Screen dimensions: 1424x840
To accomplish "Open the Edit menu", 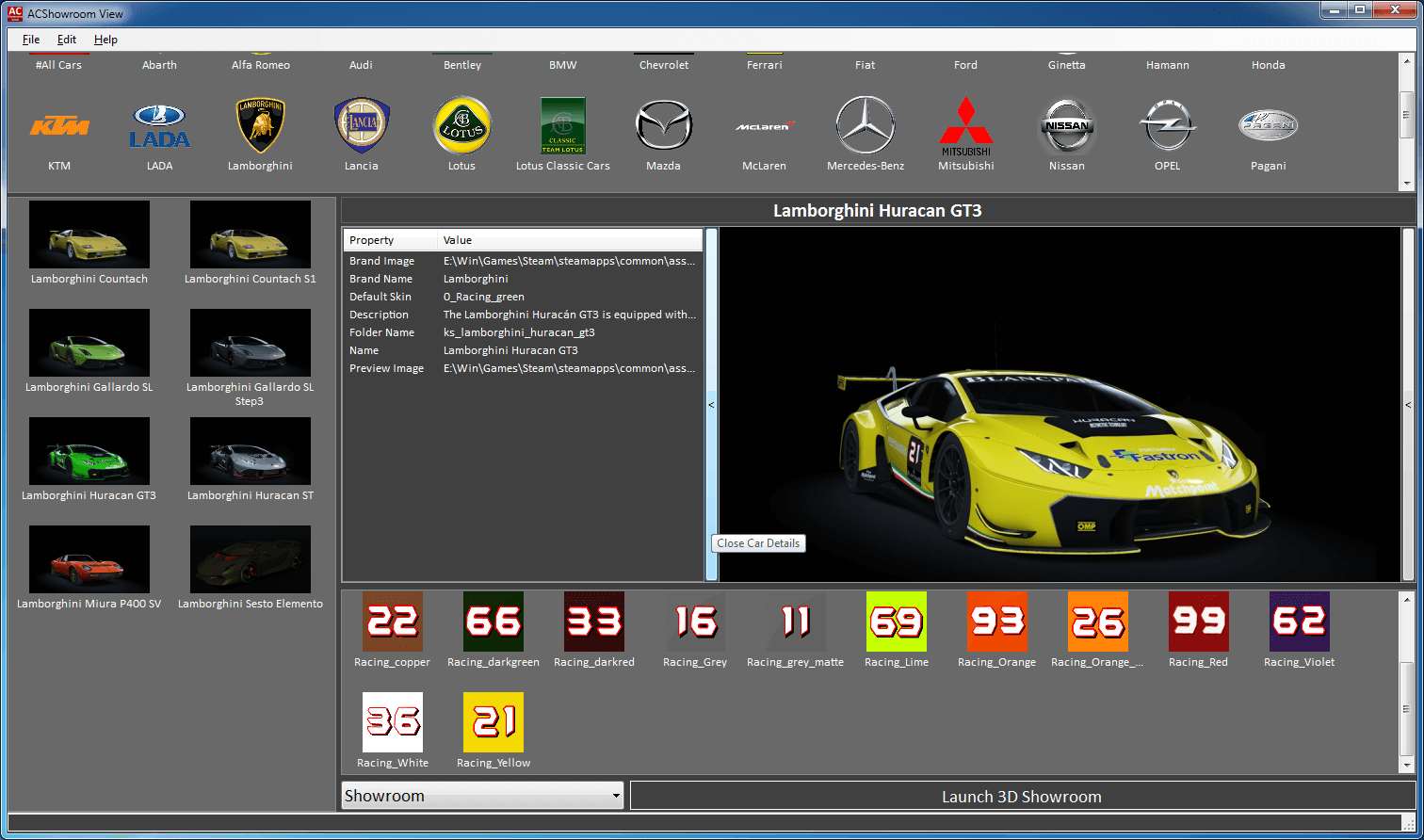I will [x=67, y=40].
